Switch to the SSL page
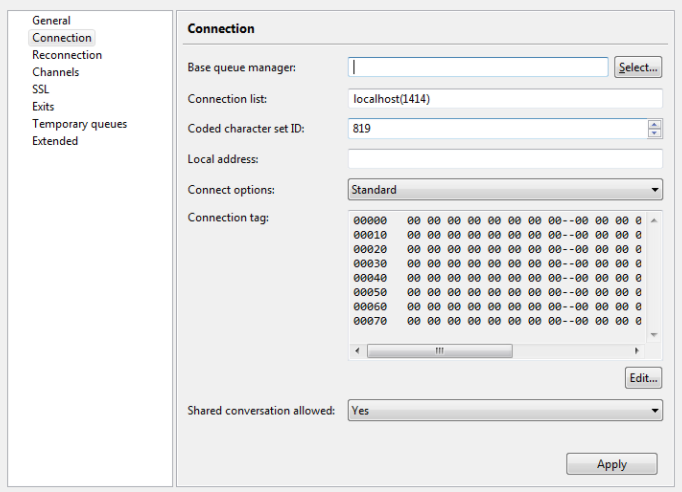This screenshot has height=492, width=682. coord(40,89)
